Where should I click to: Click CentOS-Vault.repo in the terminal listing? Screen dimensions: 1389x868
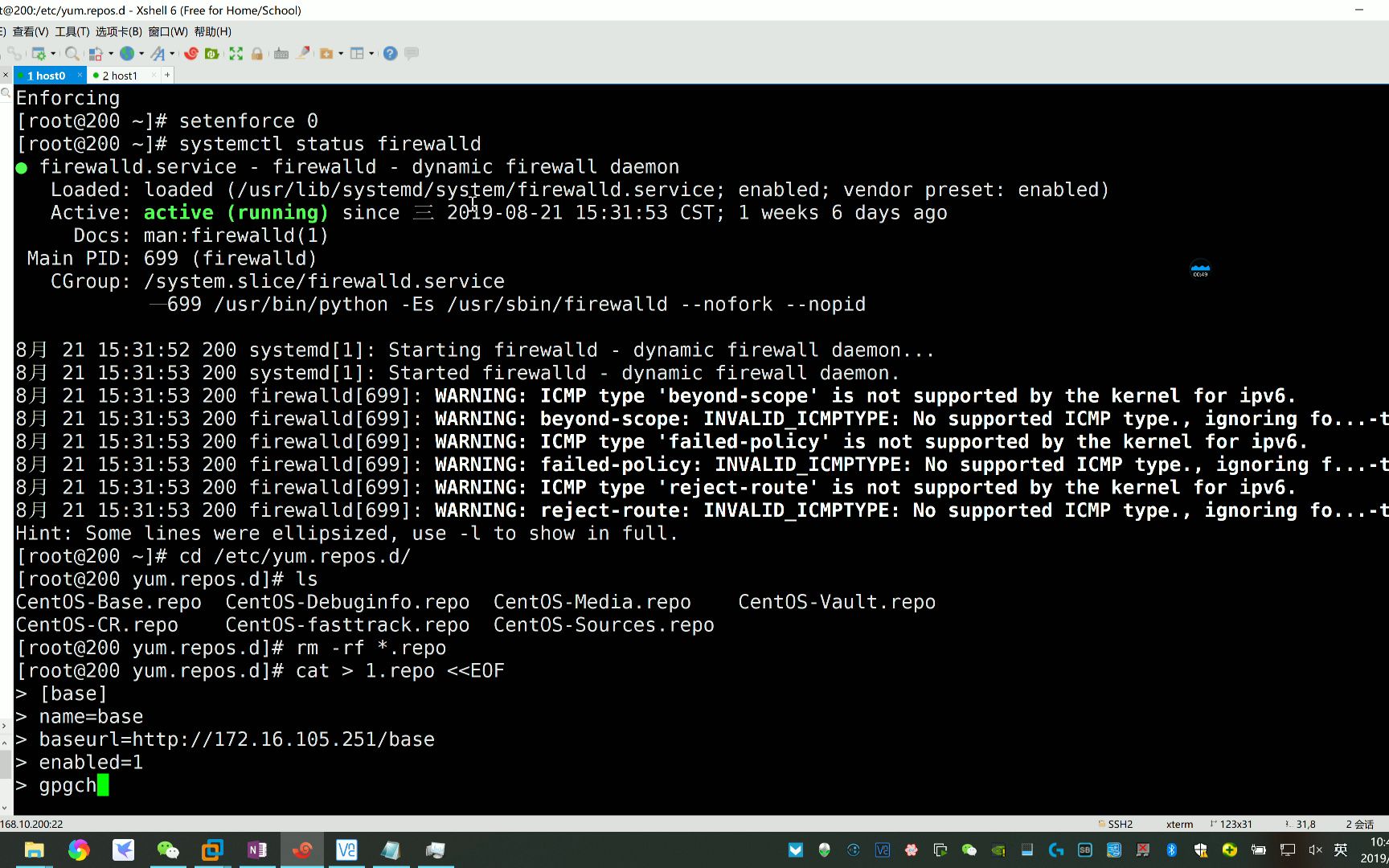pos(837,603)
